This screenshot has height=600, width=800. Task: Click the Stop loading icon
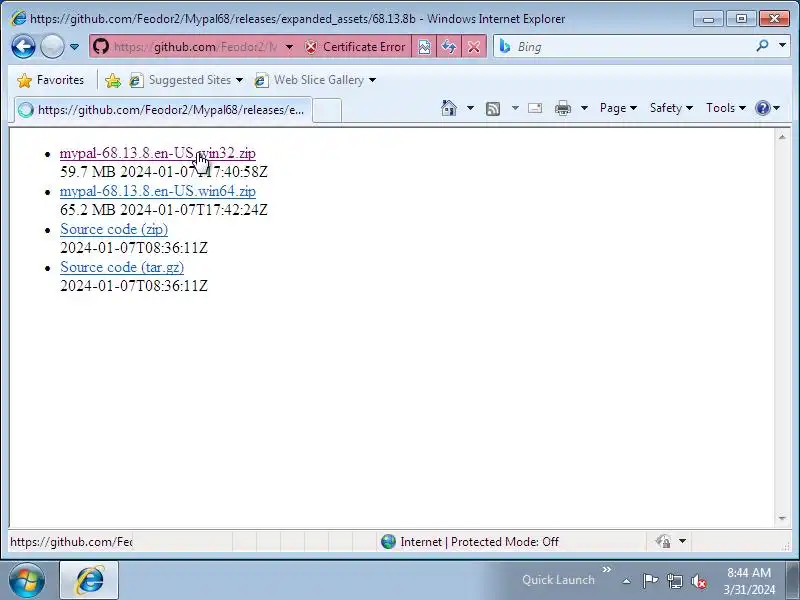click(x=474, y=47)
